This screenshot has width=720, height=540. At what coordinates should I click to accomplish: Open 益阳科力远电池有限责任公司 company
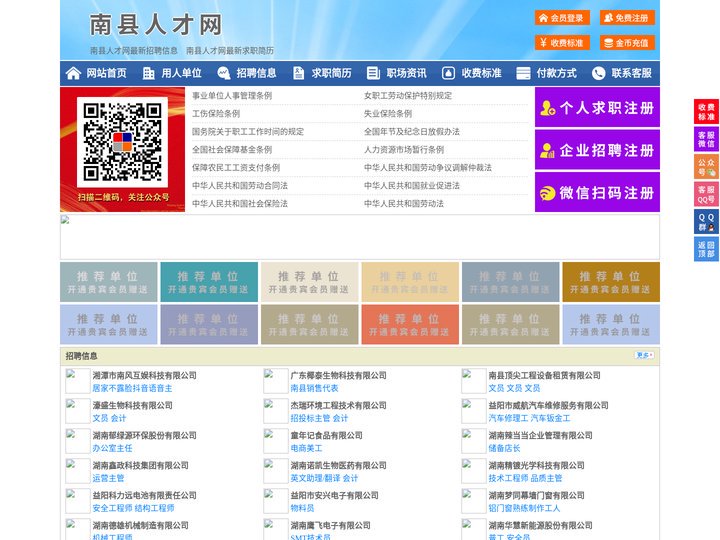145,495
